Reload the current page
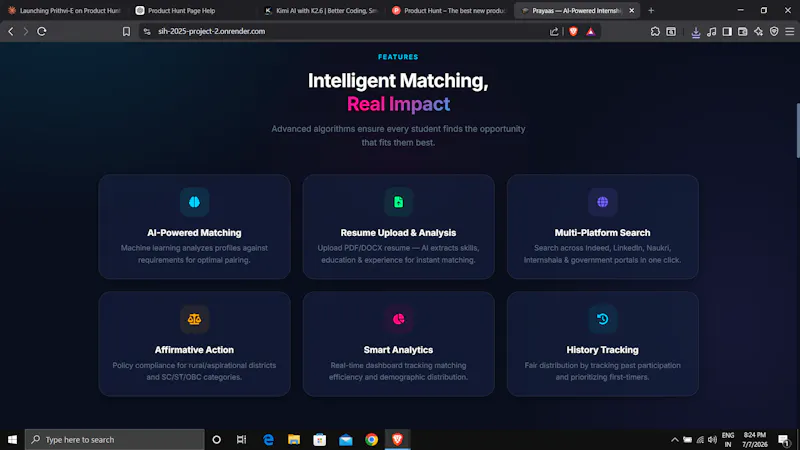This screenshot has width=800, height=450. [42, 32]
